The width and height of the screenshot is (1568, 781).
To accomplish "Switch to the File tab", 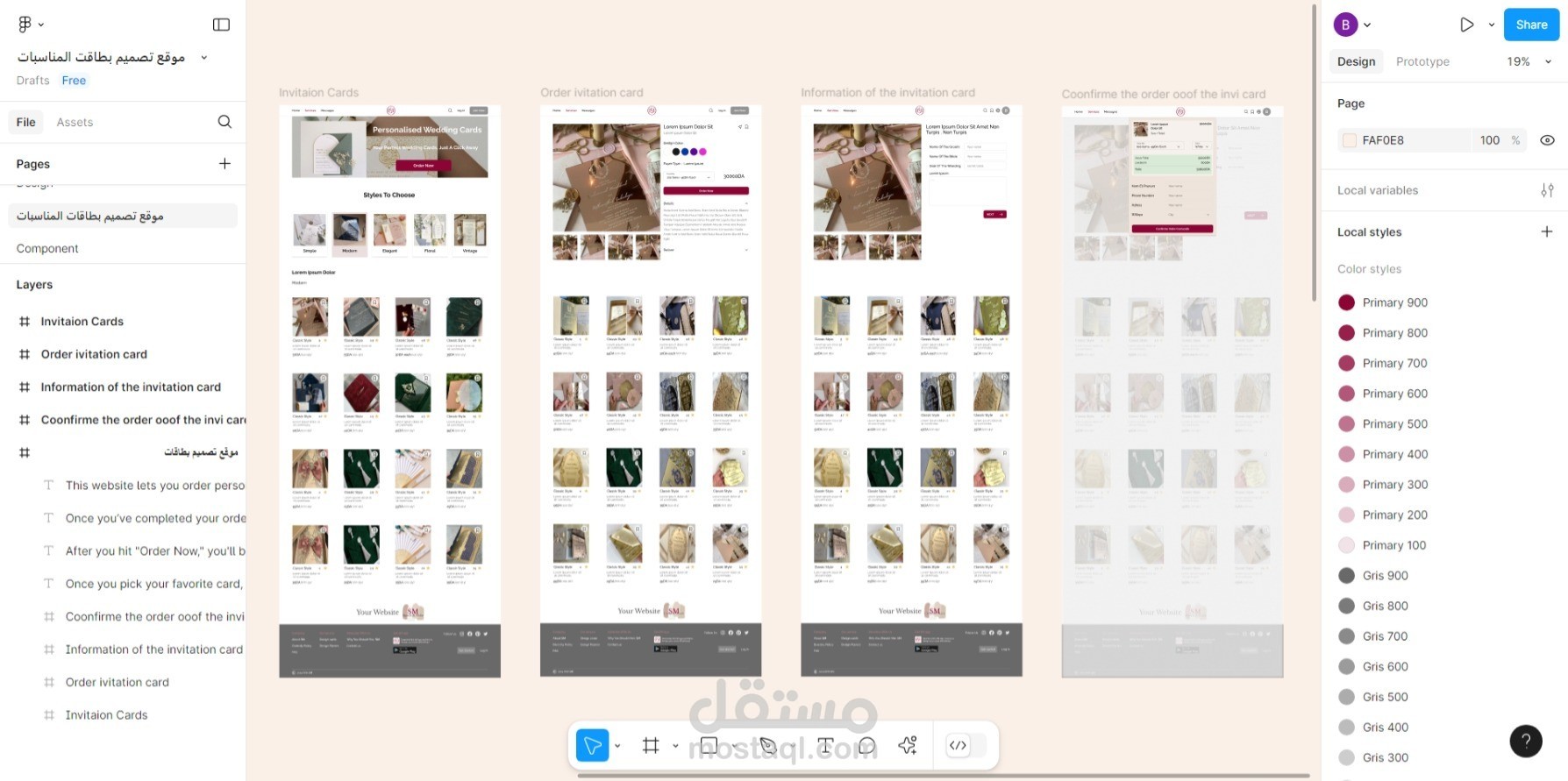I will (x=26, y=122).
